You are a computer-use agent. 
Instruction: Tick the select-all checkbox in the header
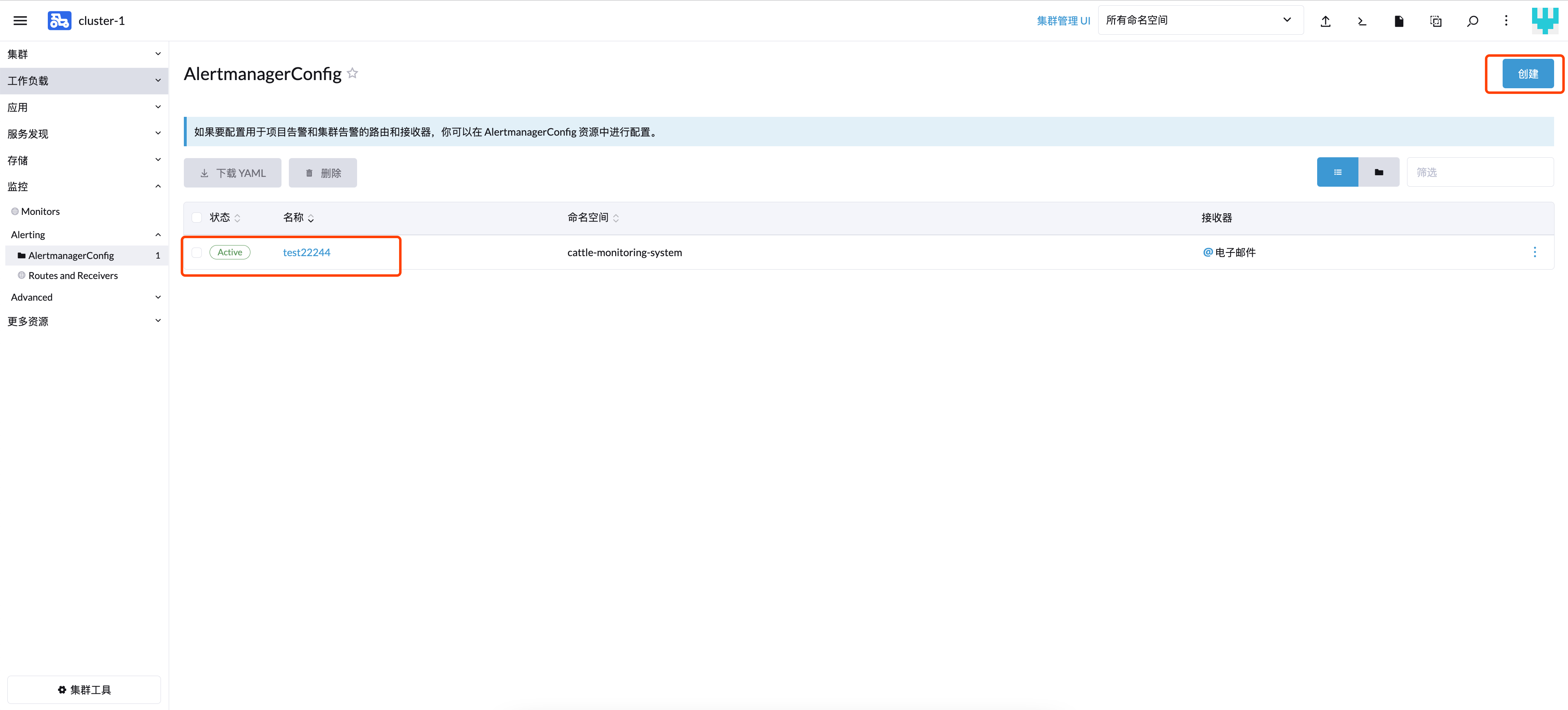pos(197,217)
